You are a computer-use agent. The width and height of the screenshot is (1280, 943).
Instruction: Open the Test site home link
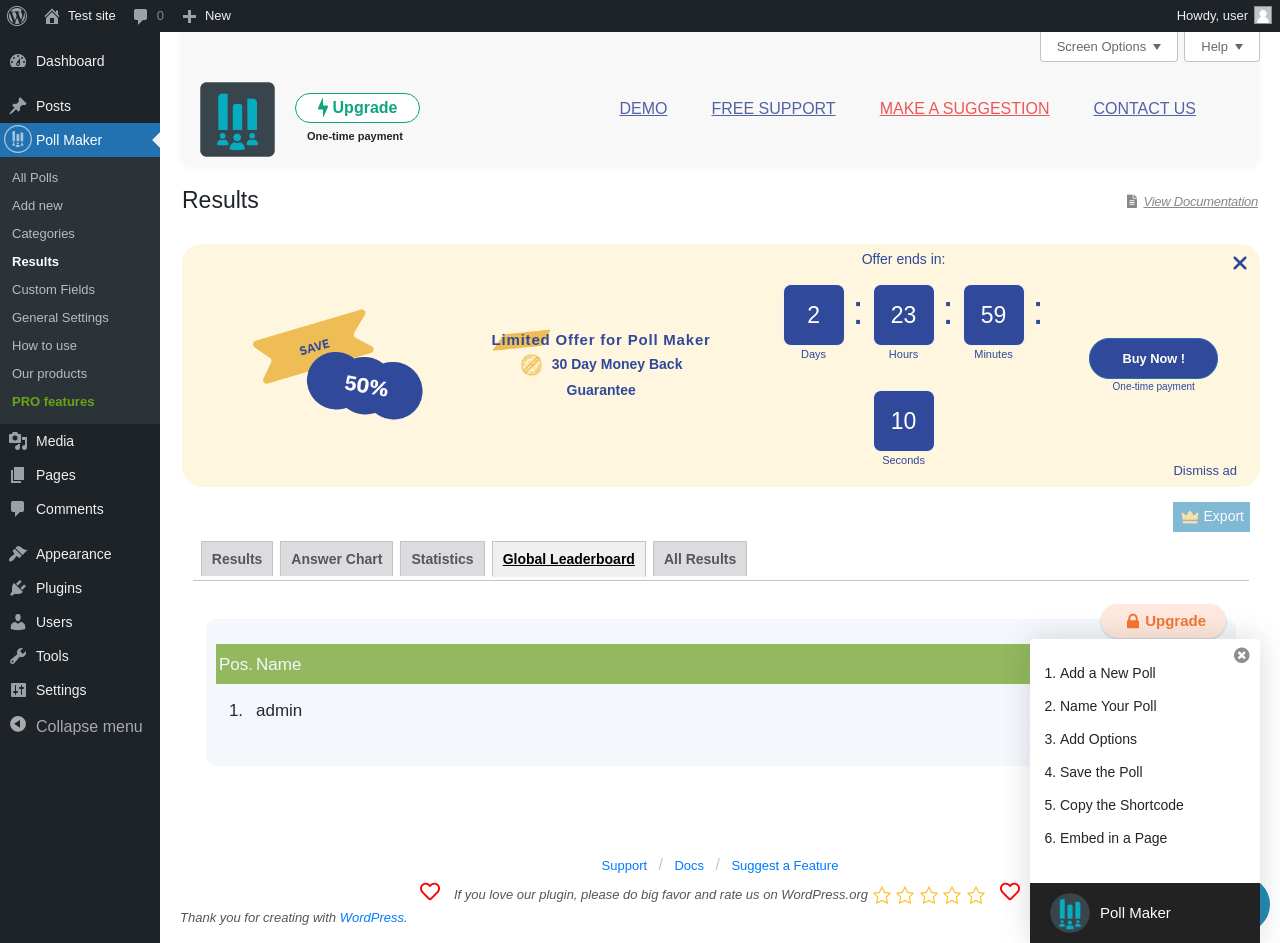point(80,16)
